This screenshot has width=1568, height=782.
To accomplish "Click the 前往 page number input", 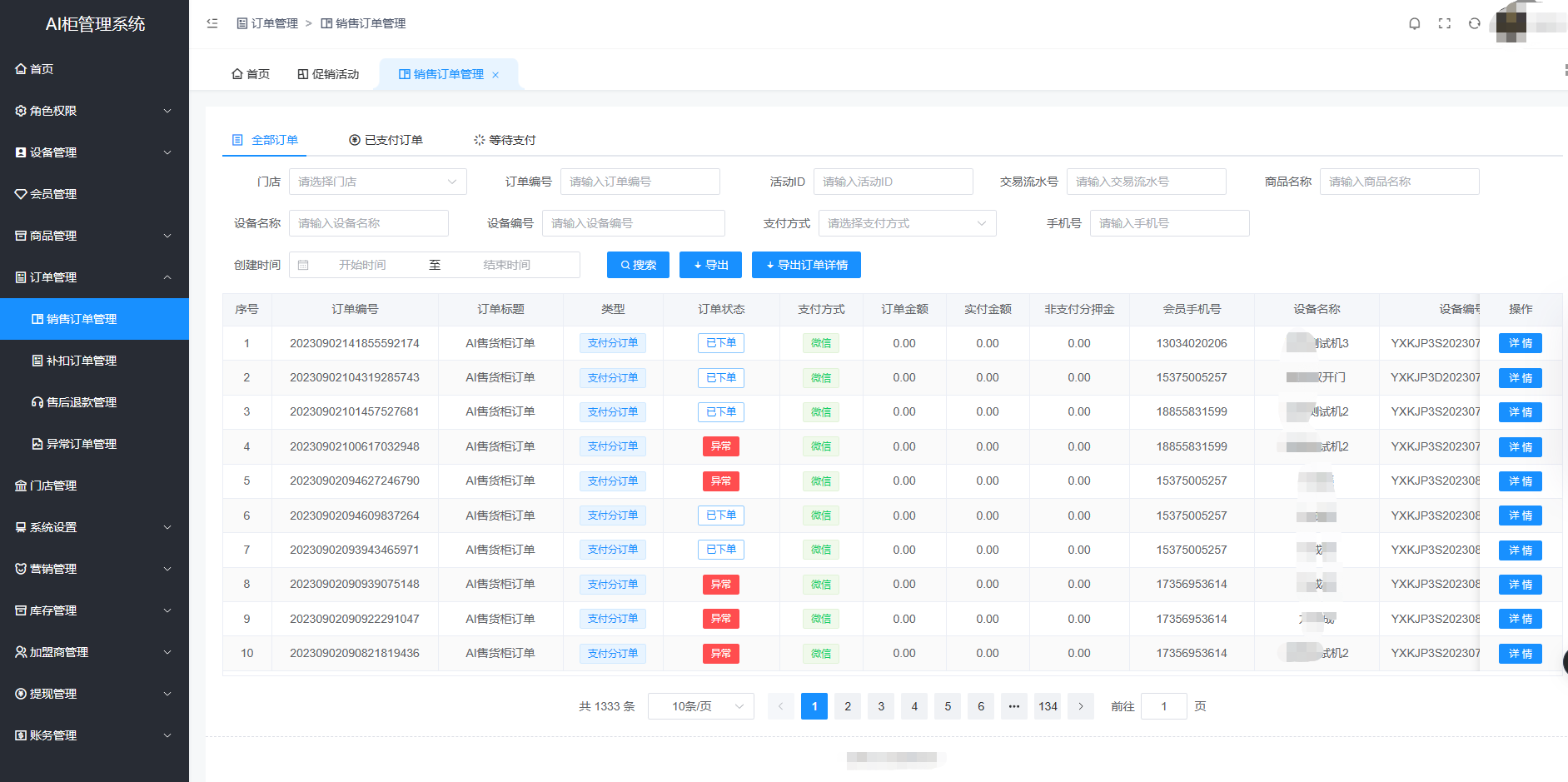I will (1164, 706).
